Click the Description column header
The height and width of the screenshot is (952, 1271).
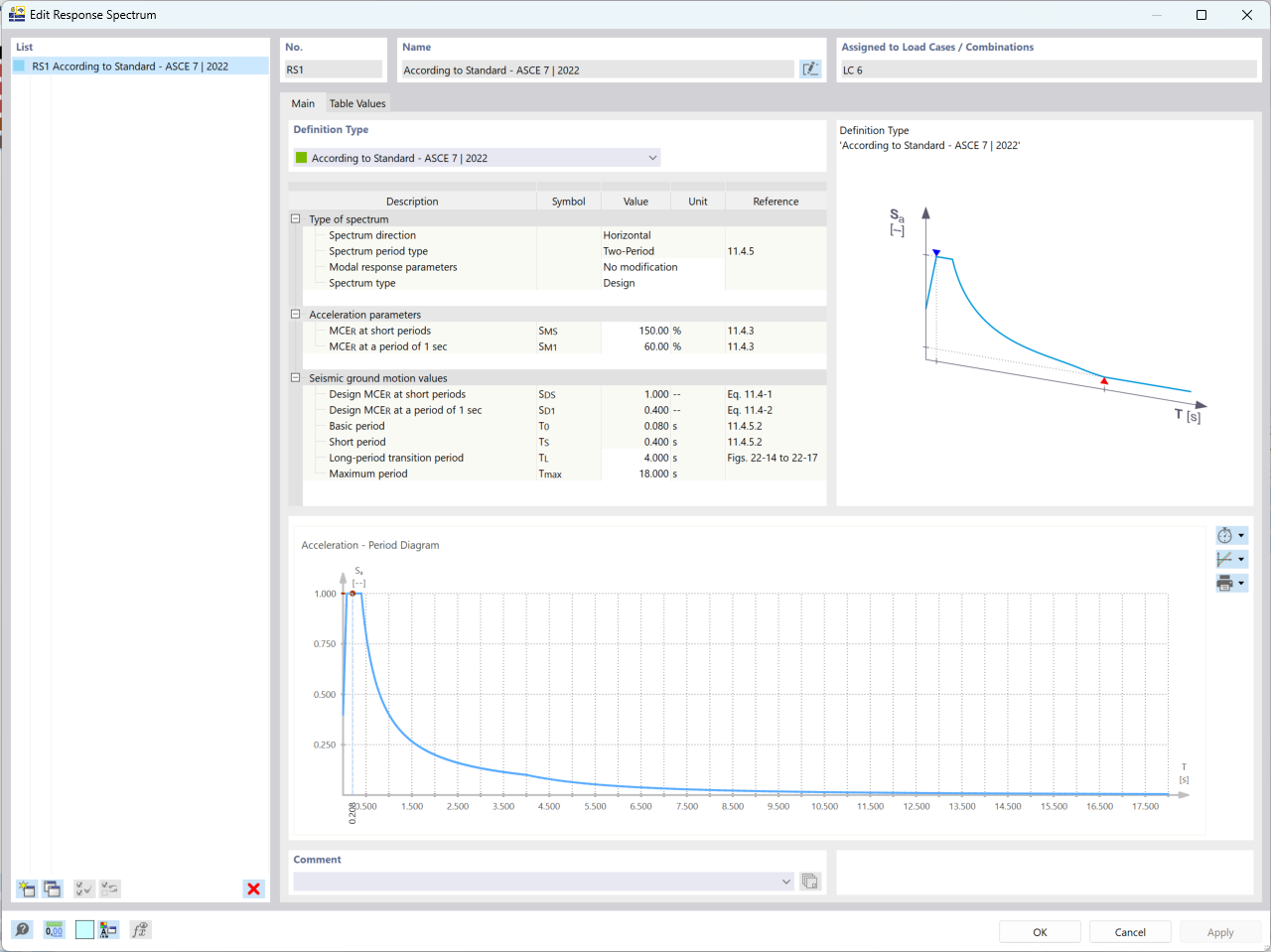pos(412,202)
